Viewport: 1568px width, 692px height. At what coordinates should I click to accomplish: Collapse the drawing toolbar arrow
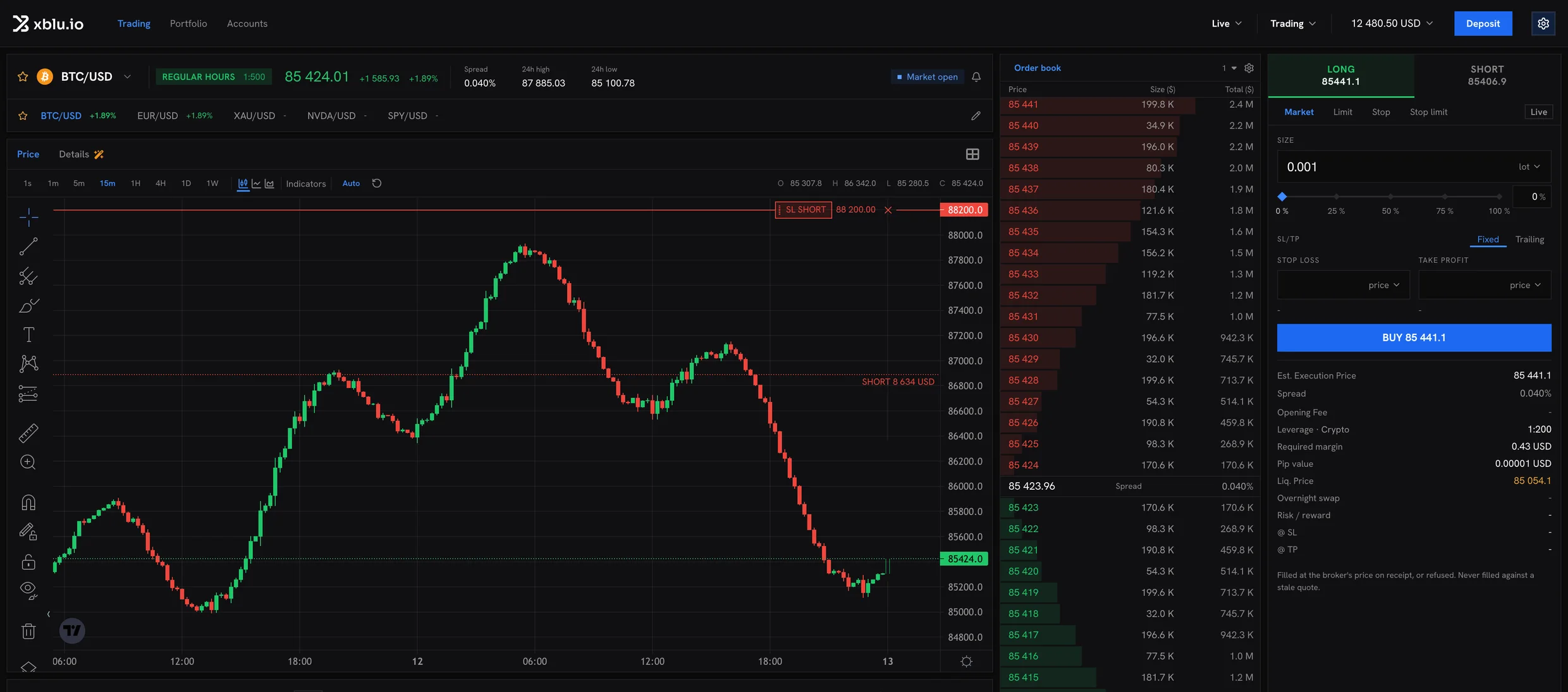[x=49, y=614]
